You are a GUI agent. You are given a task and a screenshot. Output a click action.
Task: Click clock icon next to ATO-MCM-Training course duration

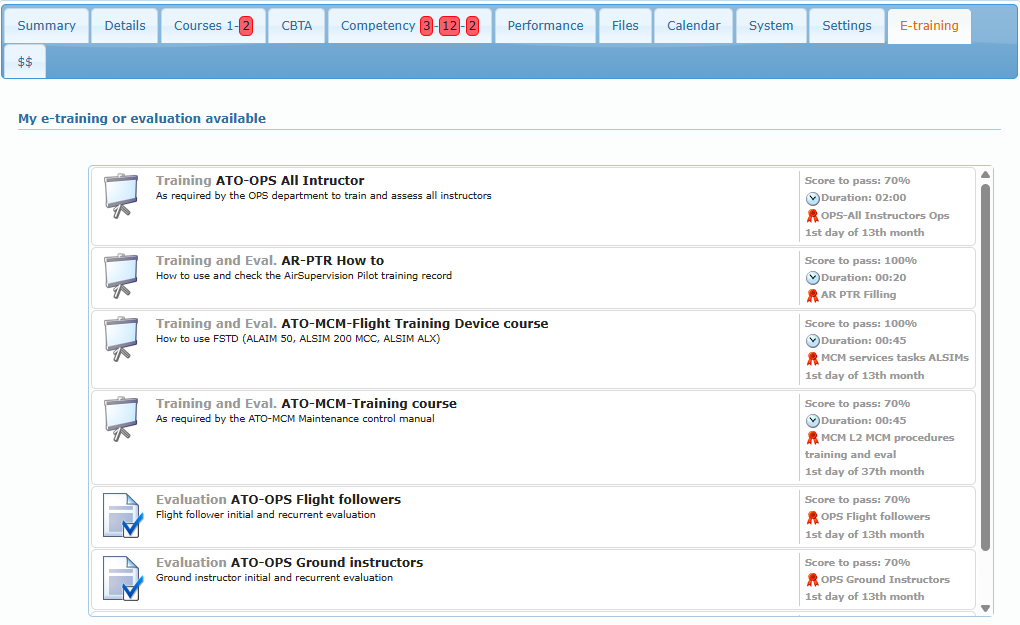pyautogui.click(x=812, y=421)
